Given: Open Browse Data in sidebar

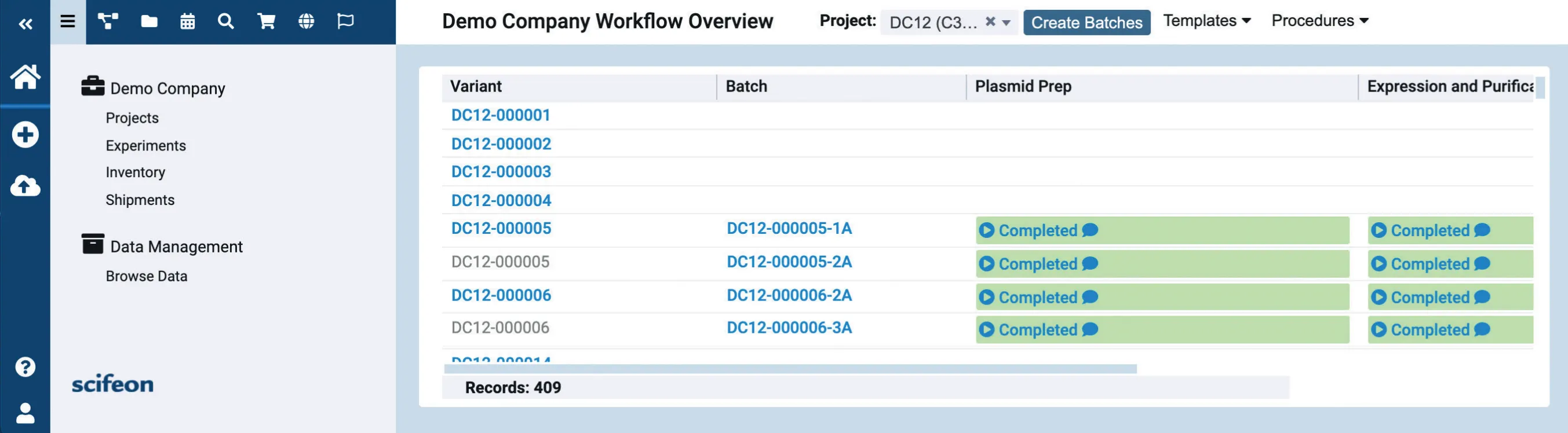Looking at the screenshot, I should pos(146,276).
